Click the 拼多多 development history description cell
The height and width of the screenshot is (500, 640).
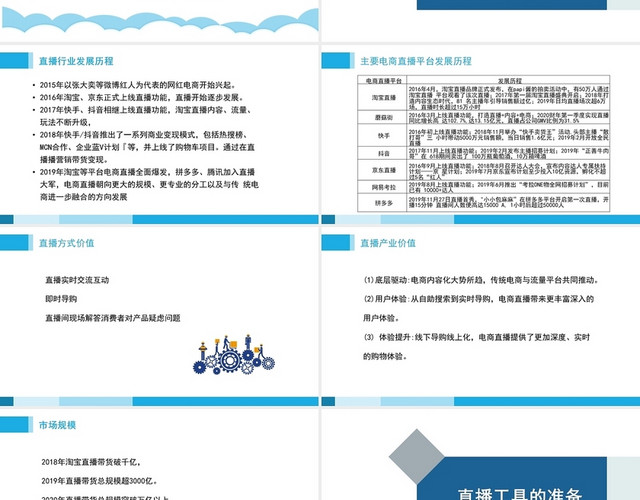tap(508, 203)
